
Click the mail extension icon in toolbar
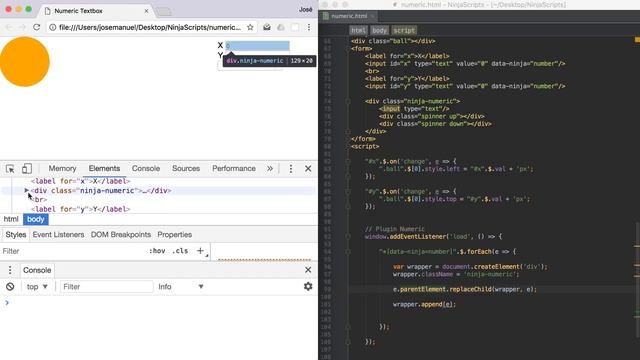click(267, 27)
